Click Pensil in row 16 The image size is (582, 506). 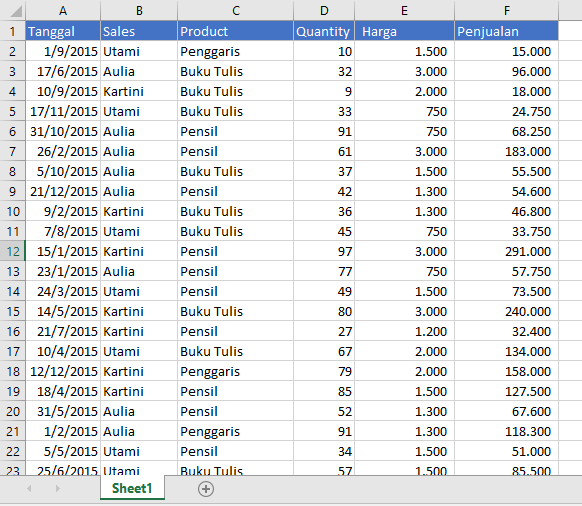point(236,332)
